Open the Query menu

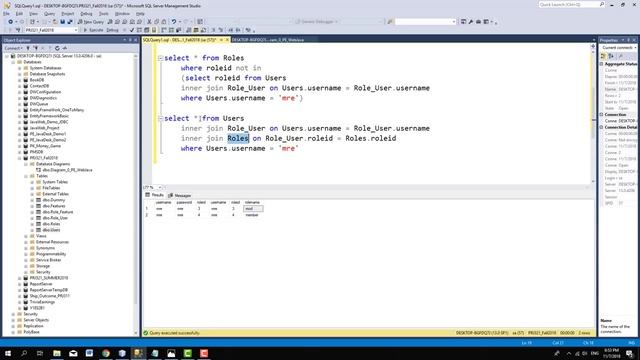pyautogui.click(x=49, y=13)
